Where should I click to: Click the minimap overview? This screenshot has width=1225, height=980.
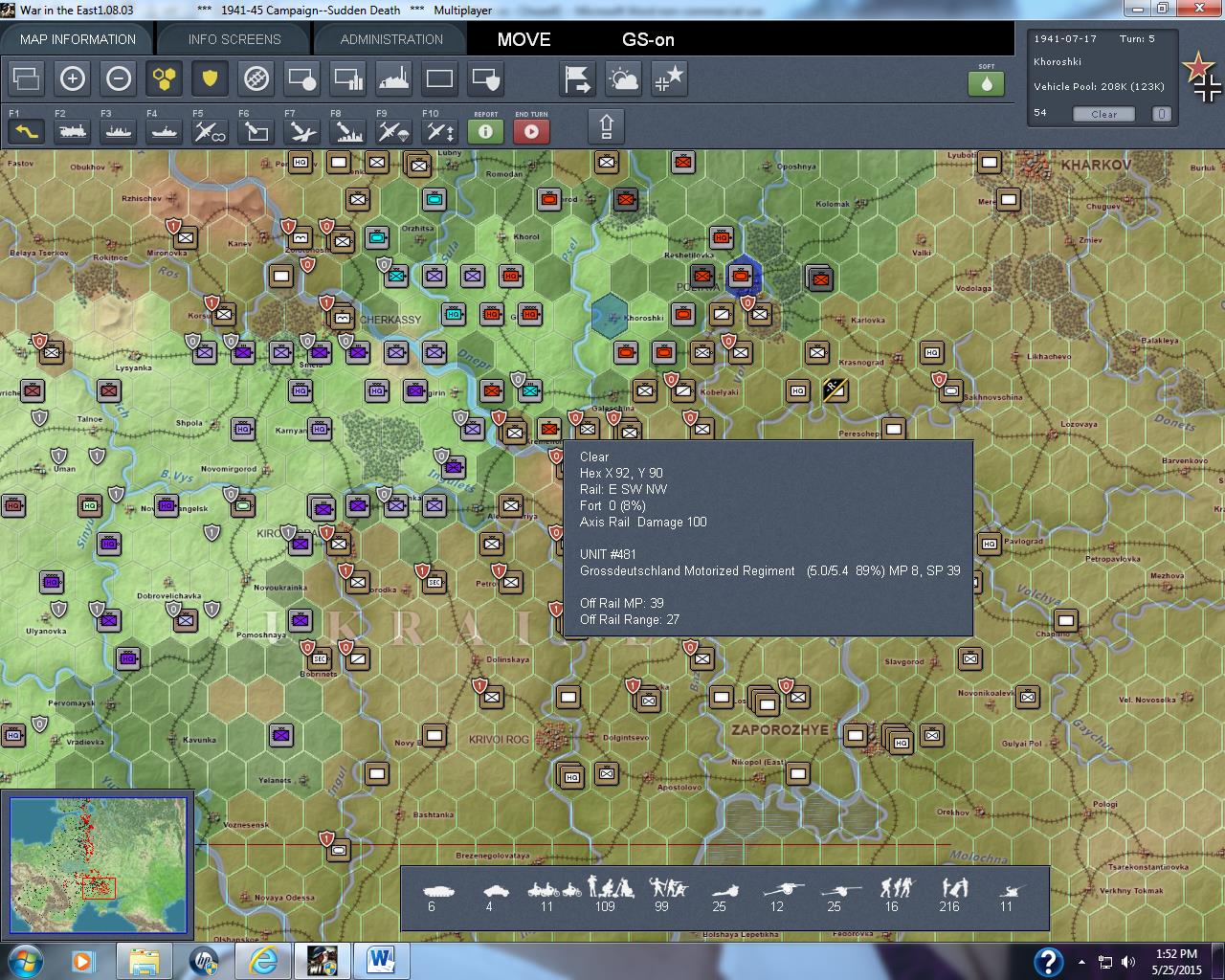98,866
